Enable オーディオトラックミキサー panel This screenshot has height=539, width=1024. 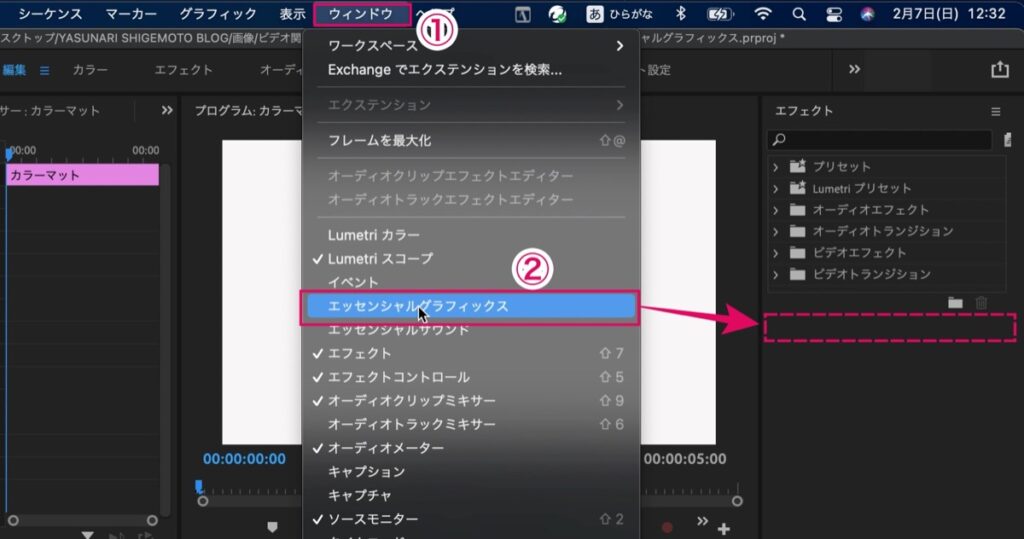point(471,425)
